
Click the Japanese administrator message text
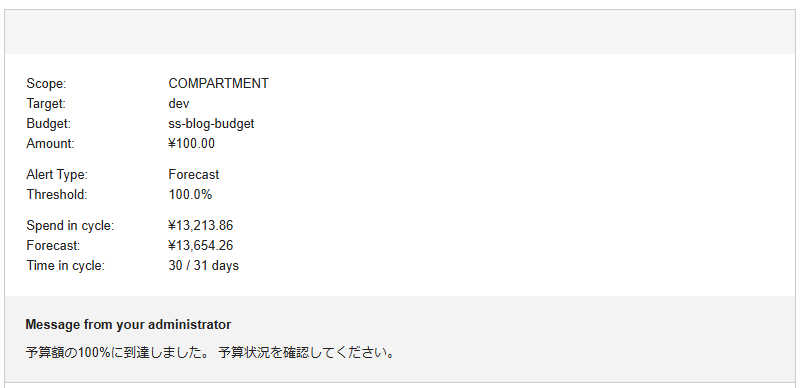(x=210, y=353)
